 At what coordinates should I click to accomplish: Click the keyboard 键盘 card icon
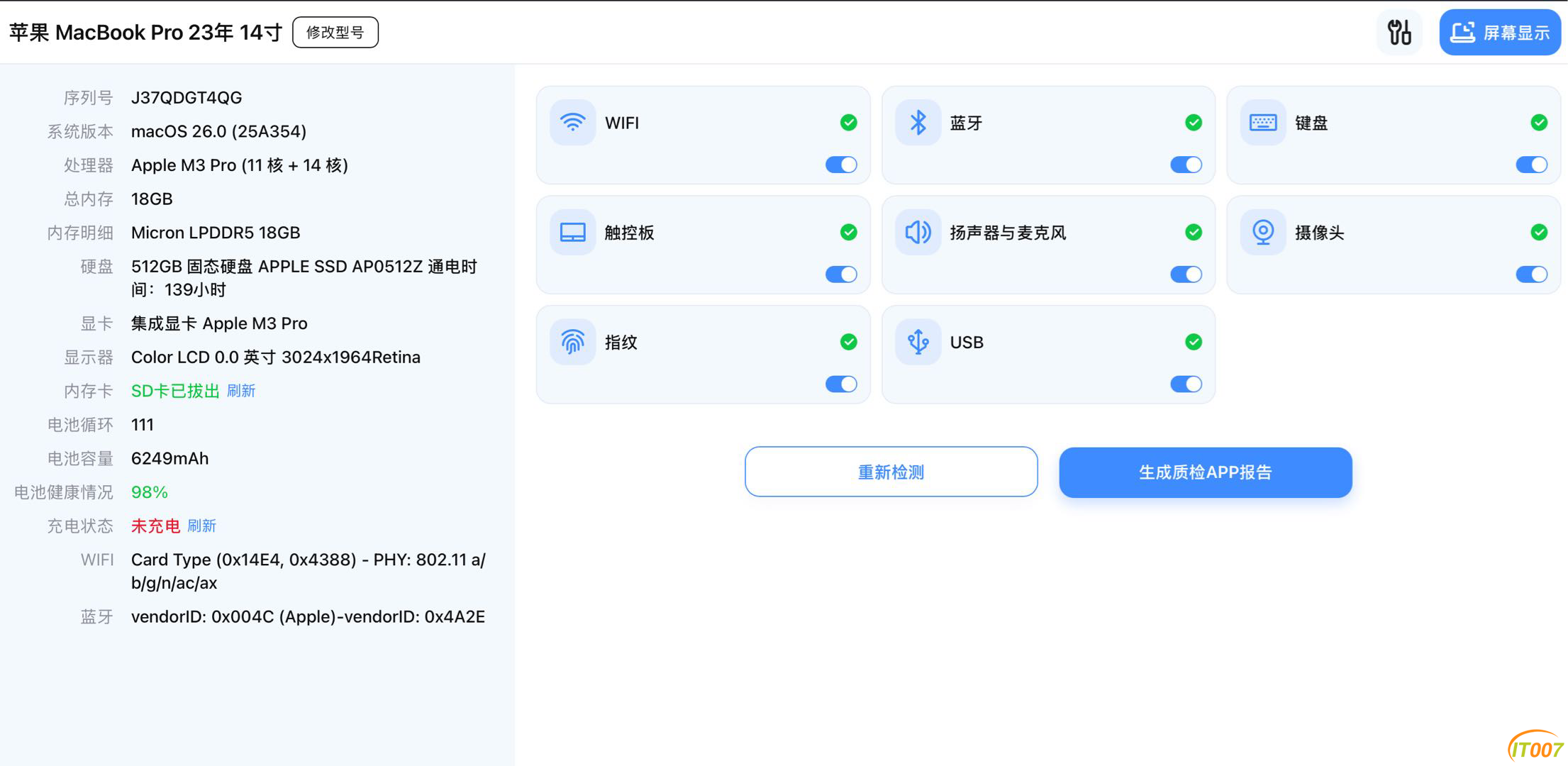[1263, 123]
